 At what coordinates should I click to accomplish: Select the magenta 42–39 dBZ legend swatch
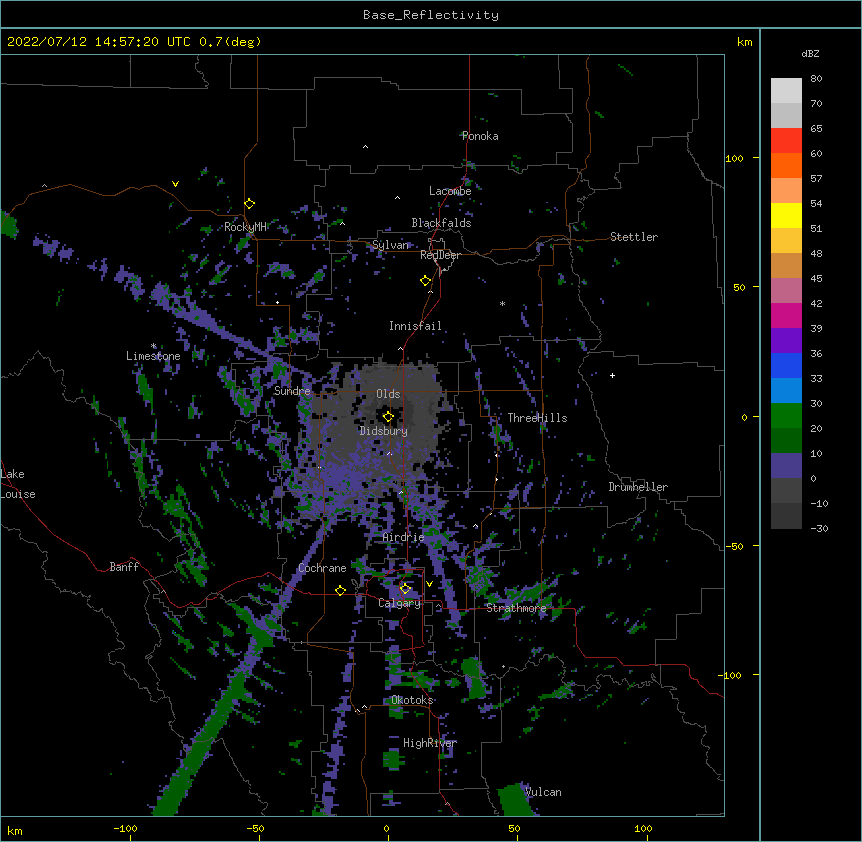786,315
